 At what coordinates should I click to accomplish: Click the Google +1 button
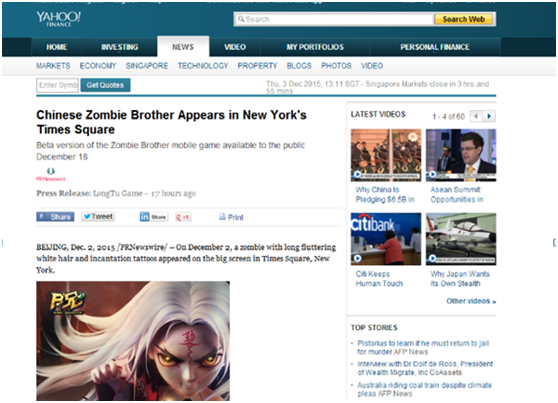click(183, 217)
